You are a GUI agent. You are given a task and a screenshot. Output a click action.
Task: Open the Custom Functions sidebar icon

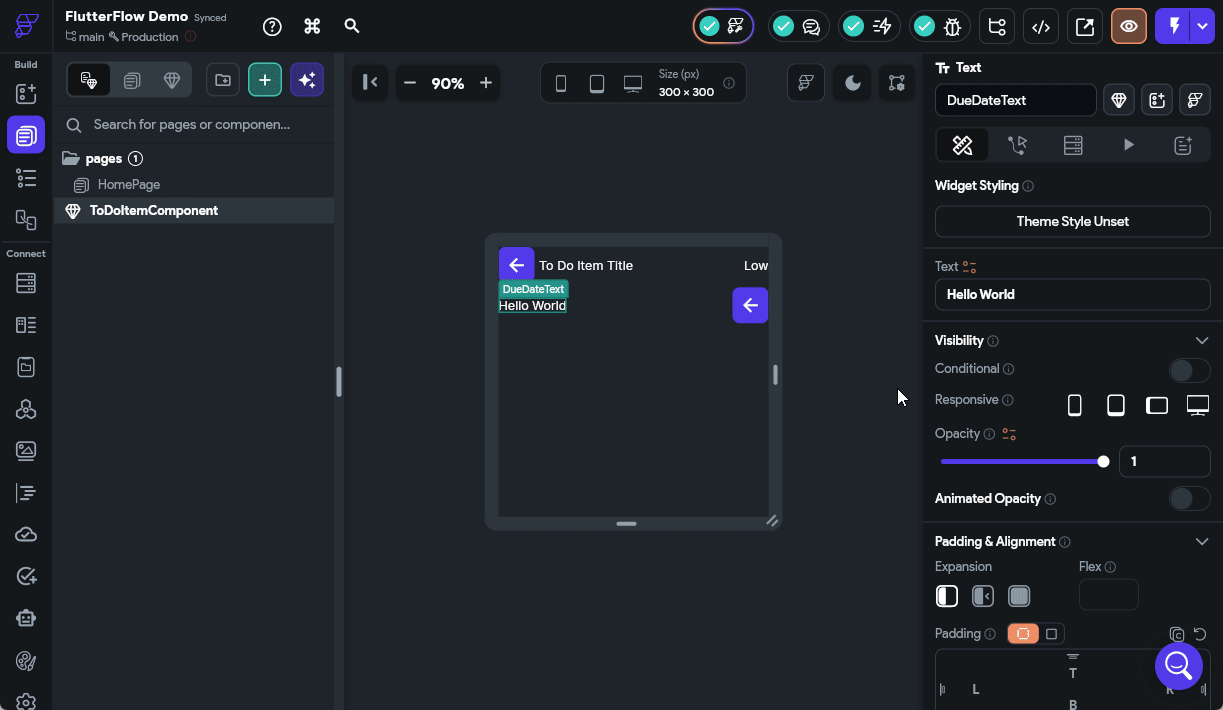26,493
